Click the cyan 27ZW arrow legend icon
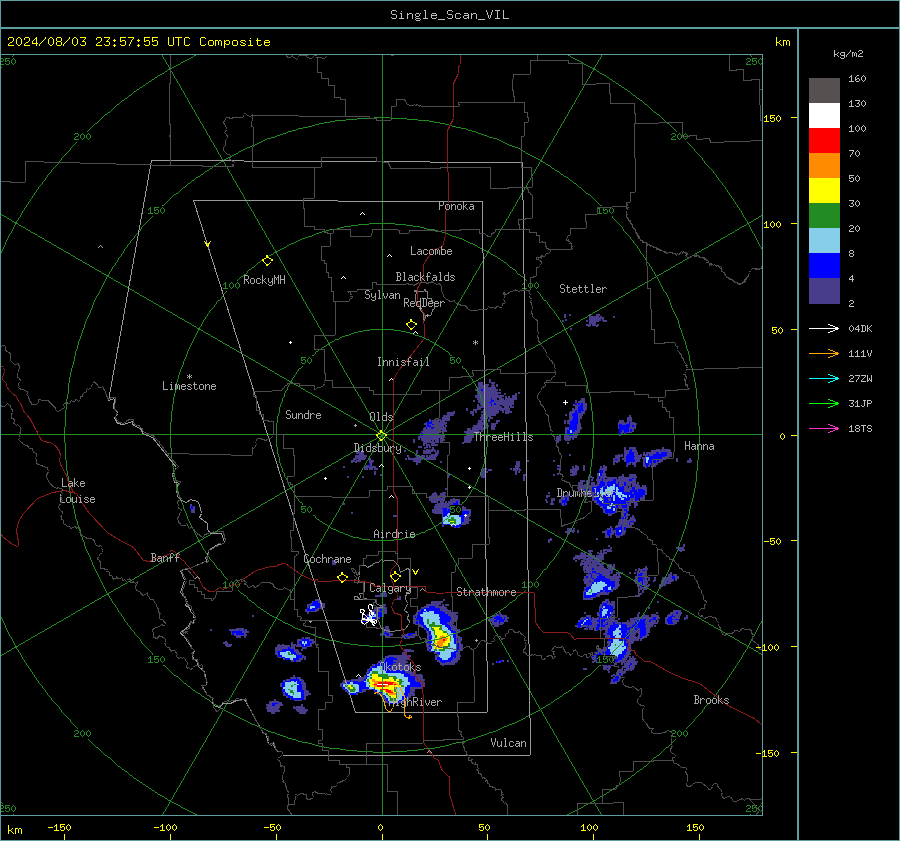The width and height of the screenshot is (900, 841). tap(824, 379)
